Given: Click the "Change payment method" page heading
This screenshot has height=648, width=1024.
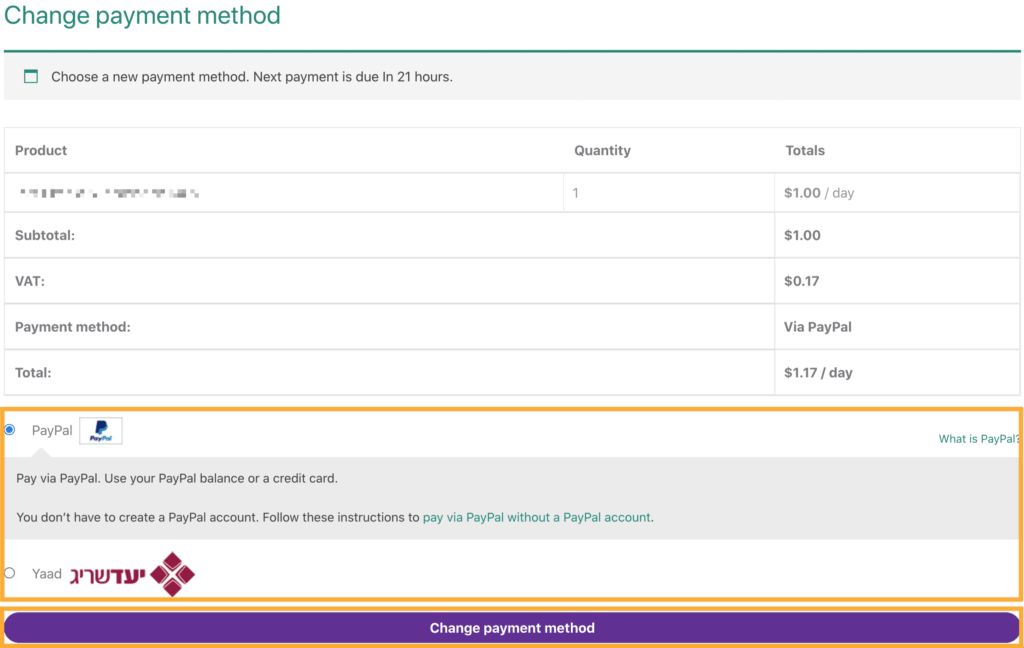Looking at the screenshot, I should [142, 16].
